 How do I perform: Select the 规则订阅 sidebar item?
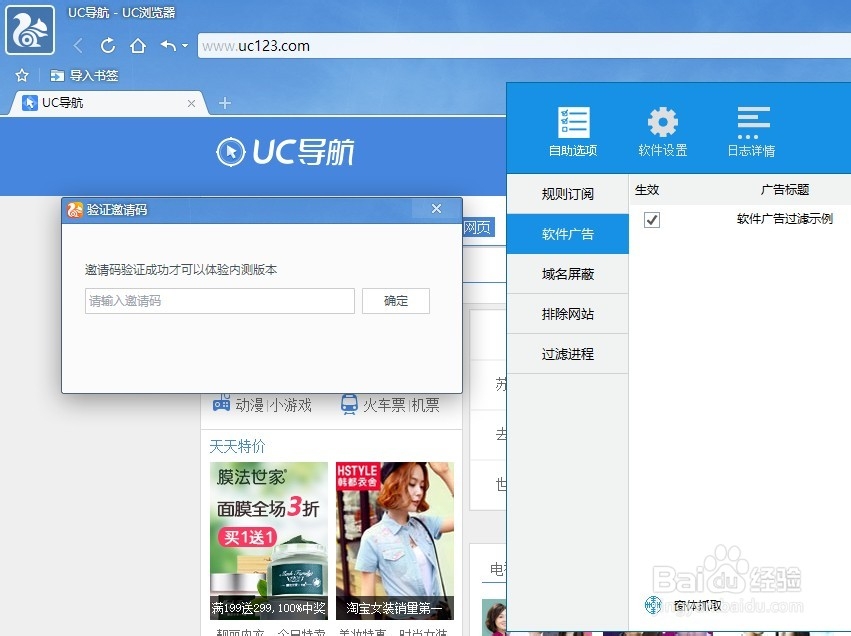[568, 194]
